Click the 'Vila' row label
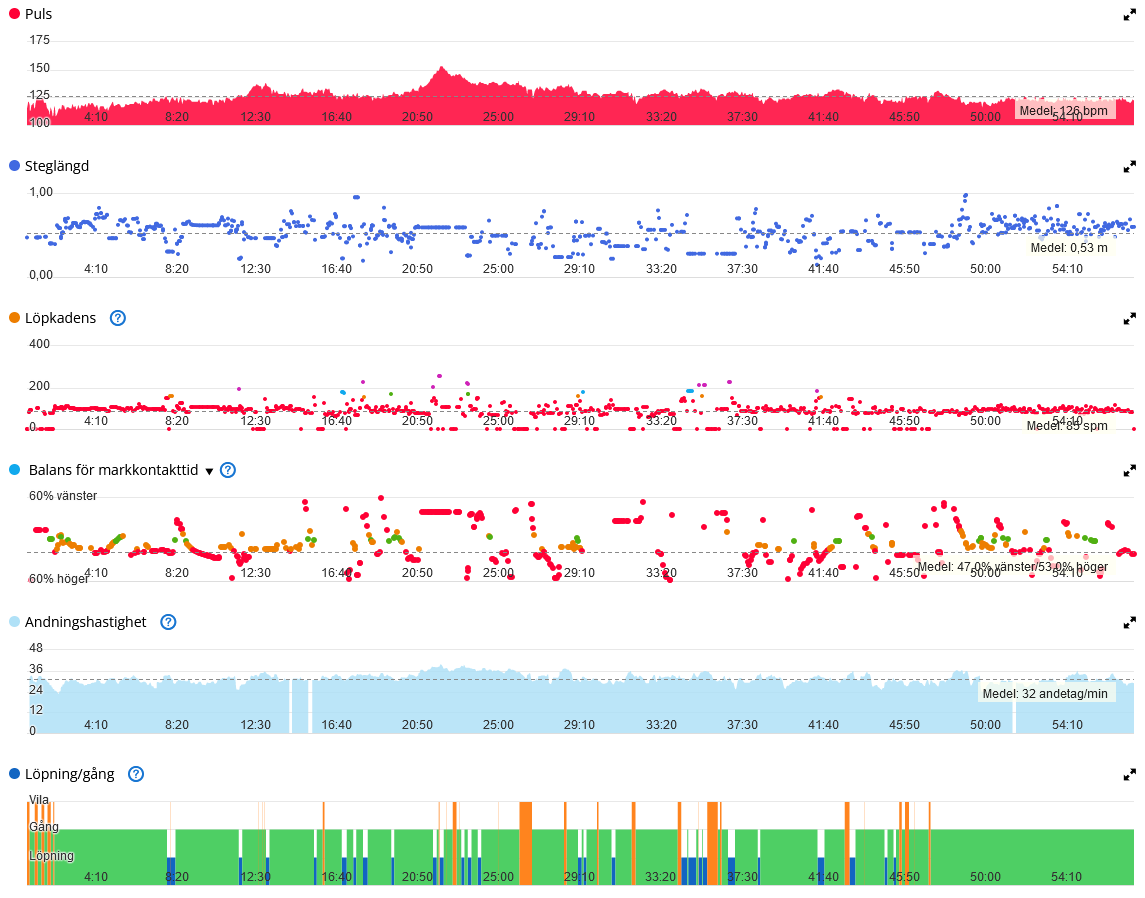This screenshot has height=898, width=1145. (39, 799)
